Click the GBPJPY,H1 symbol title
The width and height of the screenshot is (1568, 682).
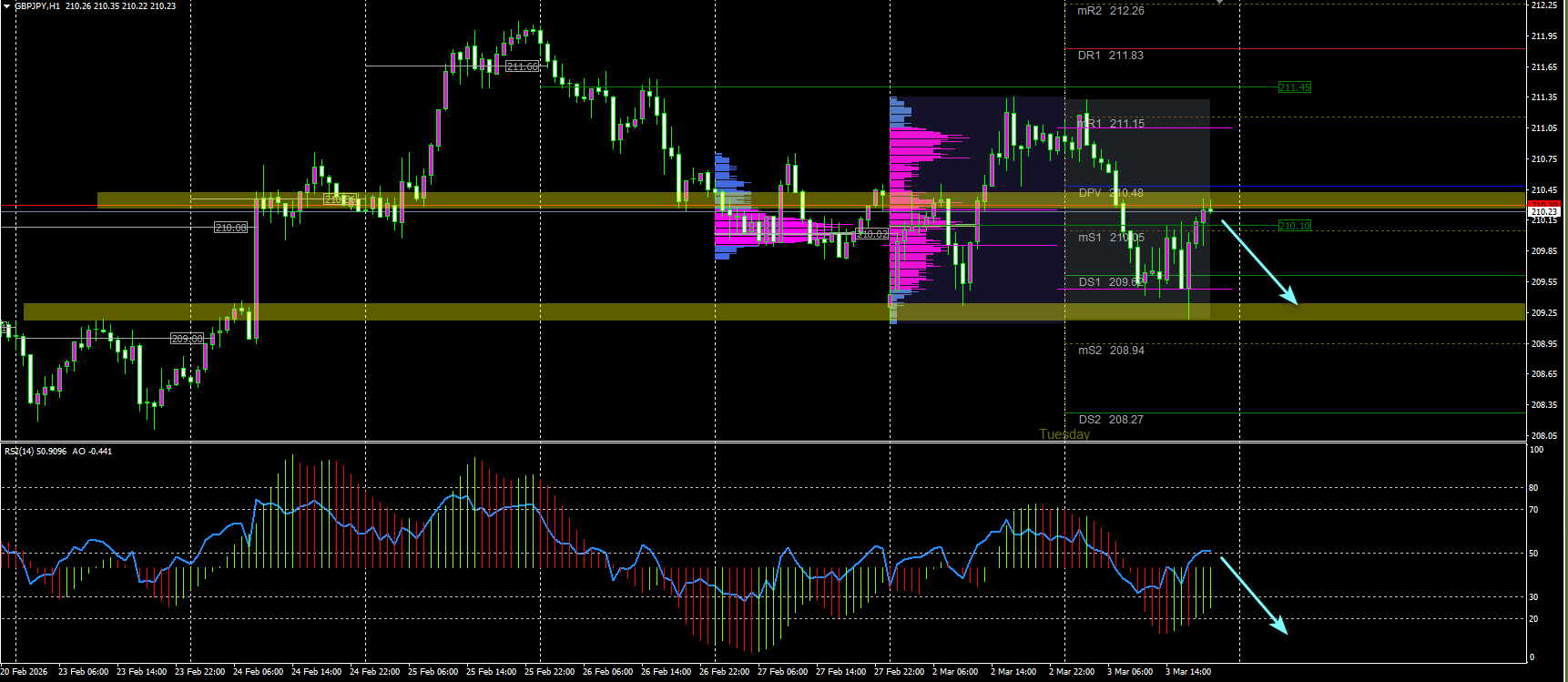tap(37, 6)
